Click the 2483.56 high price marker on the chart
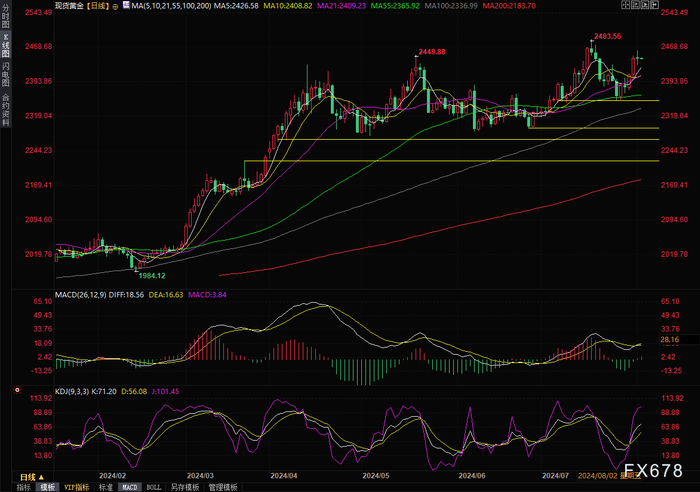The image size is (700, 492). pos(608,36)
